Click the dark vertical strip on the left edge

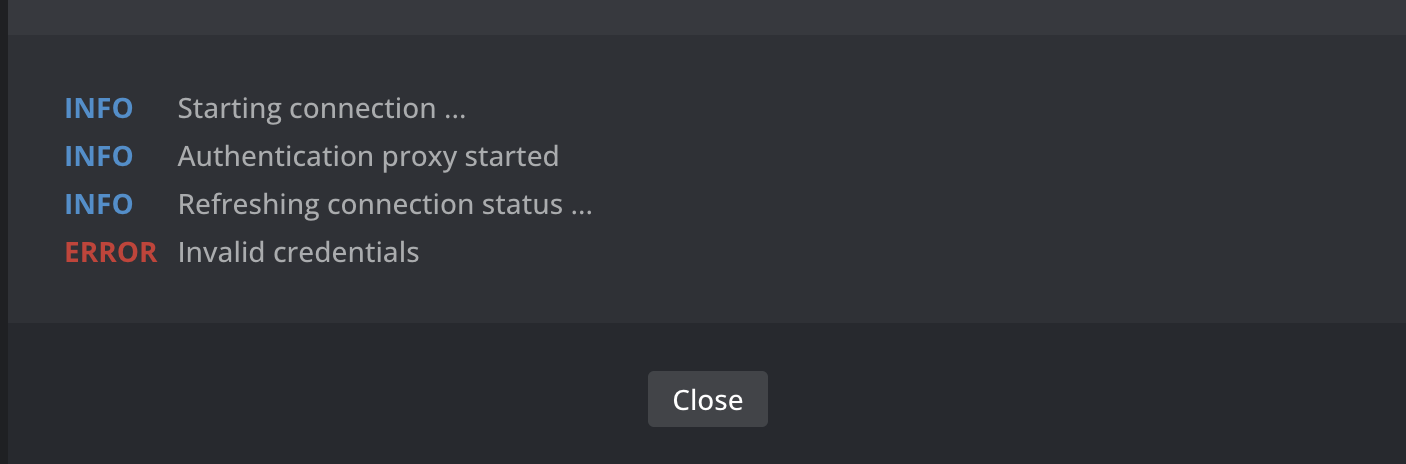coord(4,232)
